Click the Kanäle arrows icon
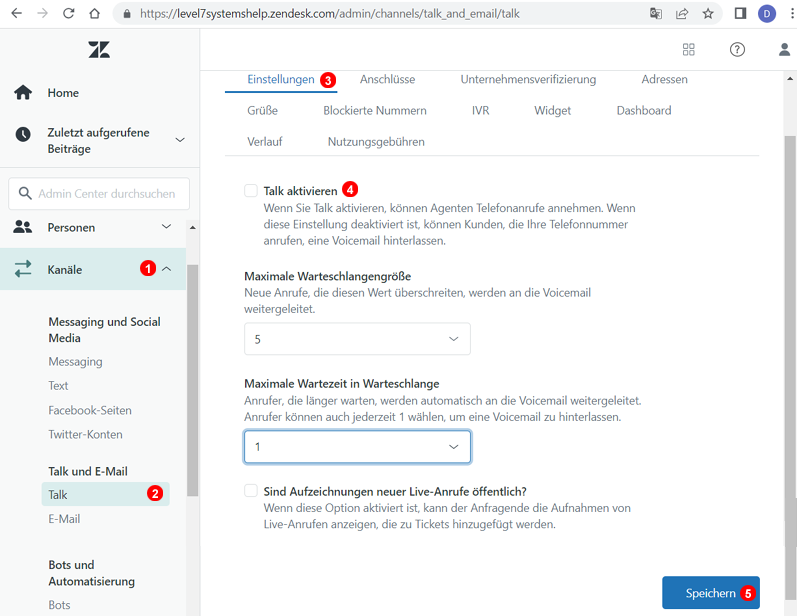This screenshot has width=797, height=616. point(23,269)
